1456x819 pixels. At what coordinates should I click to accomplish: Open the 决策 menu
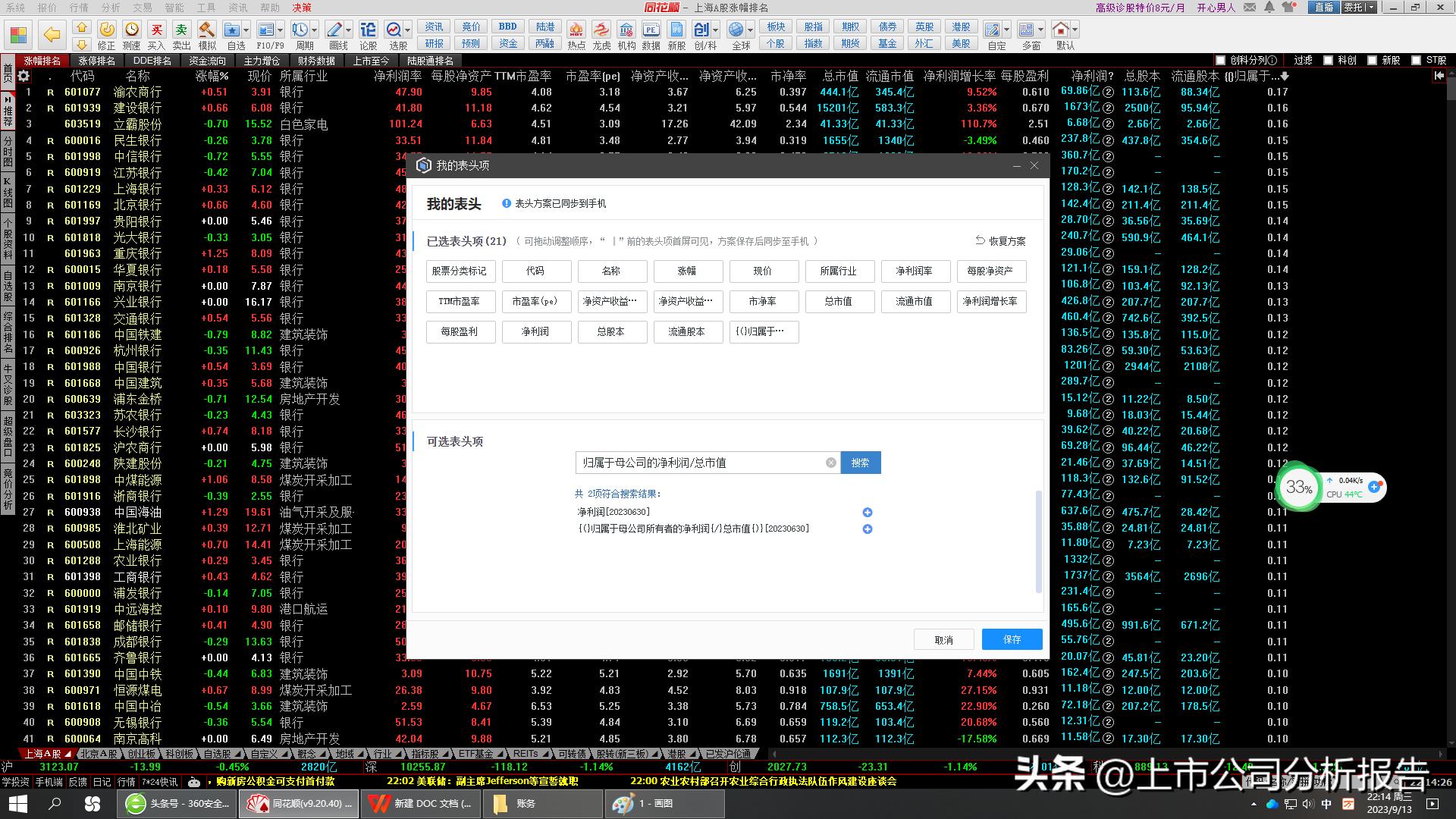coord(303,8)
